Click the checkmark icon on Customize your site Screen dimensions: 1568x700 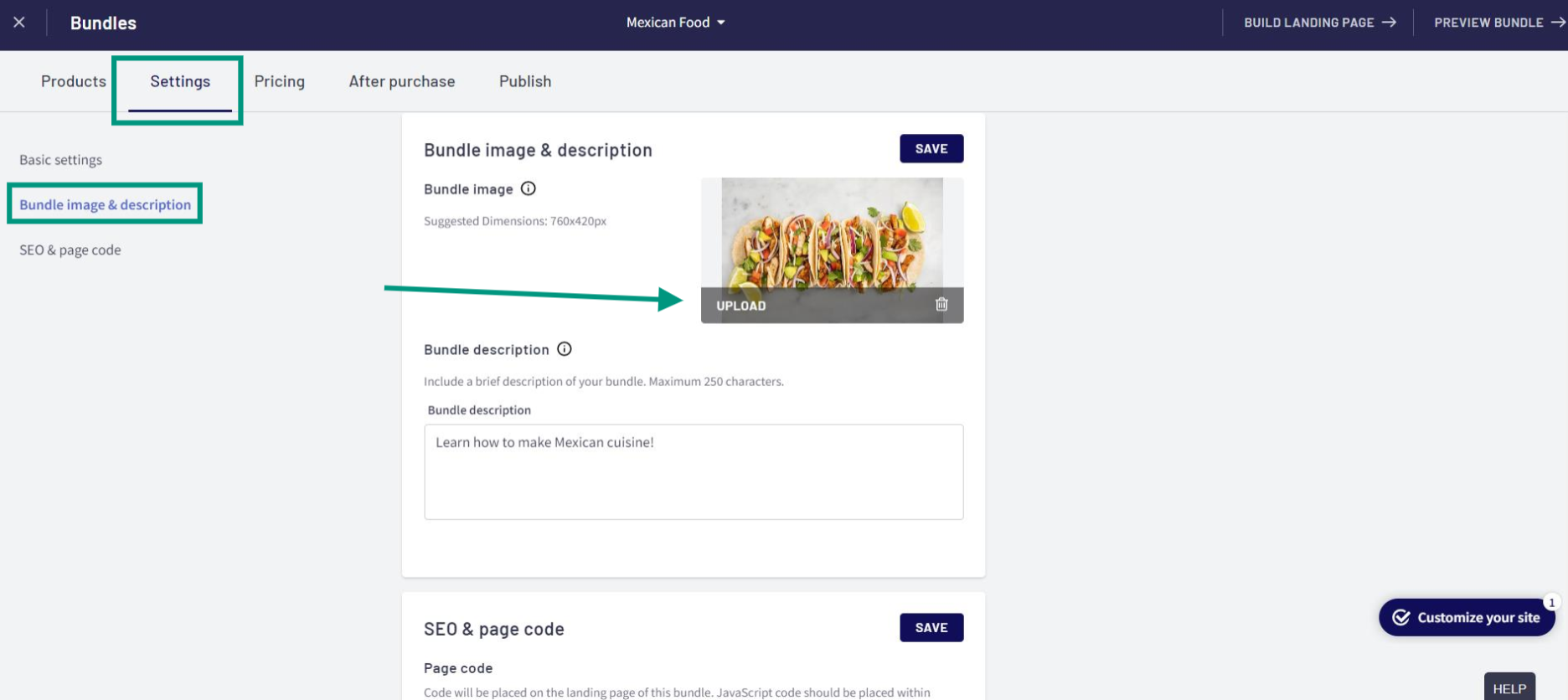[1401, 618]
